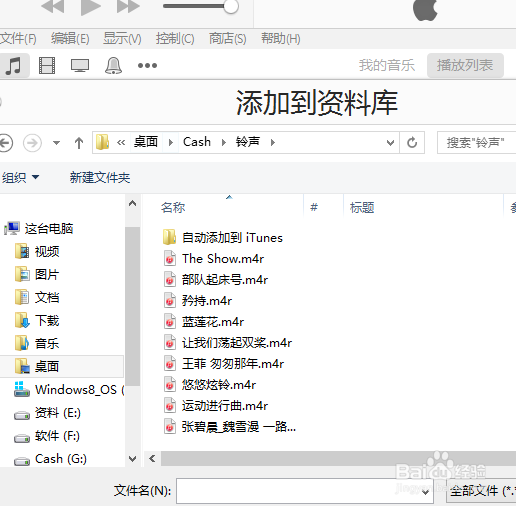516x506 pixels.
Task: Open the 显示(V) menu
Action: pyautogui.click(x=122, y=39)
